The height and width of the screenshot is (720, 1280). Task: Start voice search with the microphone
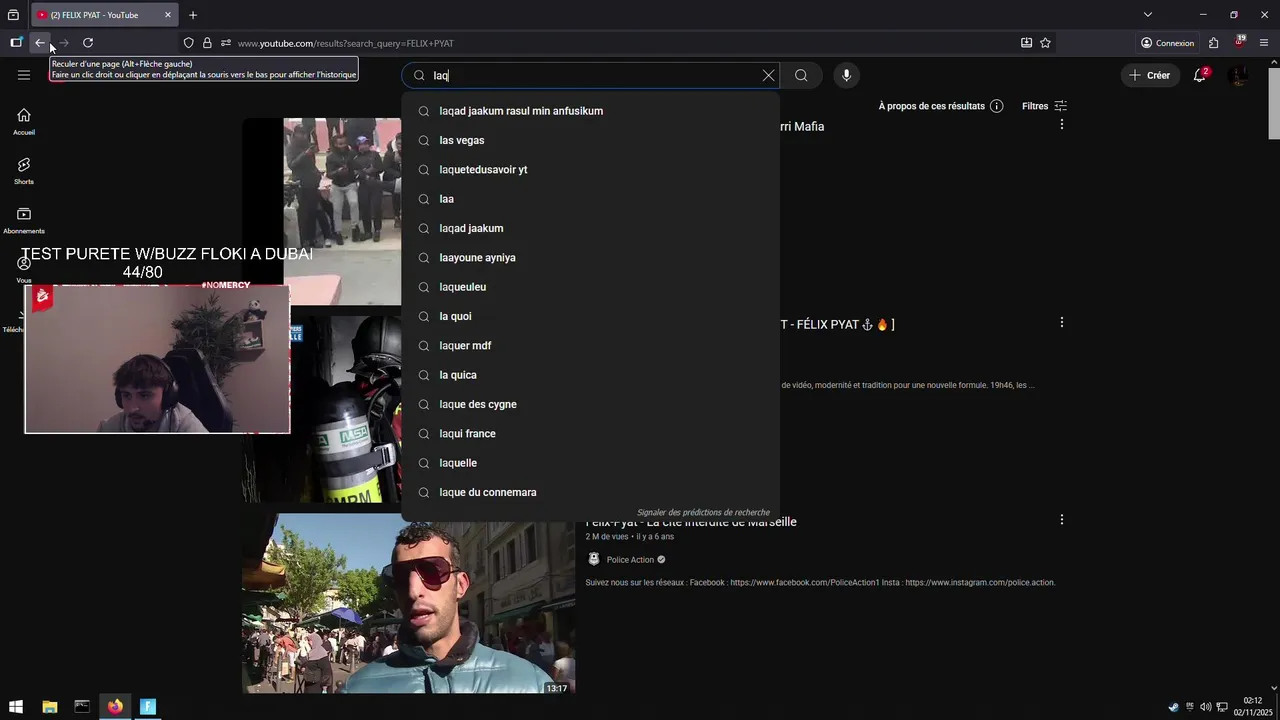point(846,75)
